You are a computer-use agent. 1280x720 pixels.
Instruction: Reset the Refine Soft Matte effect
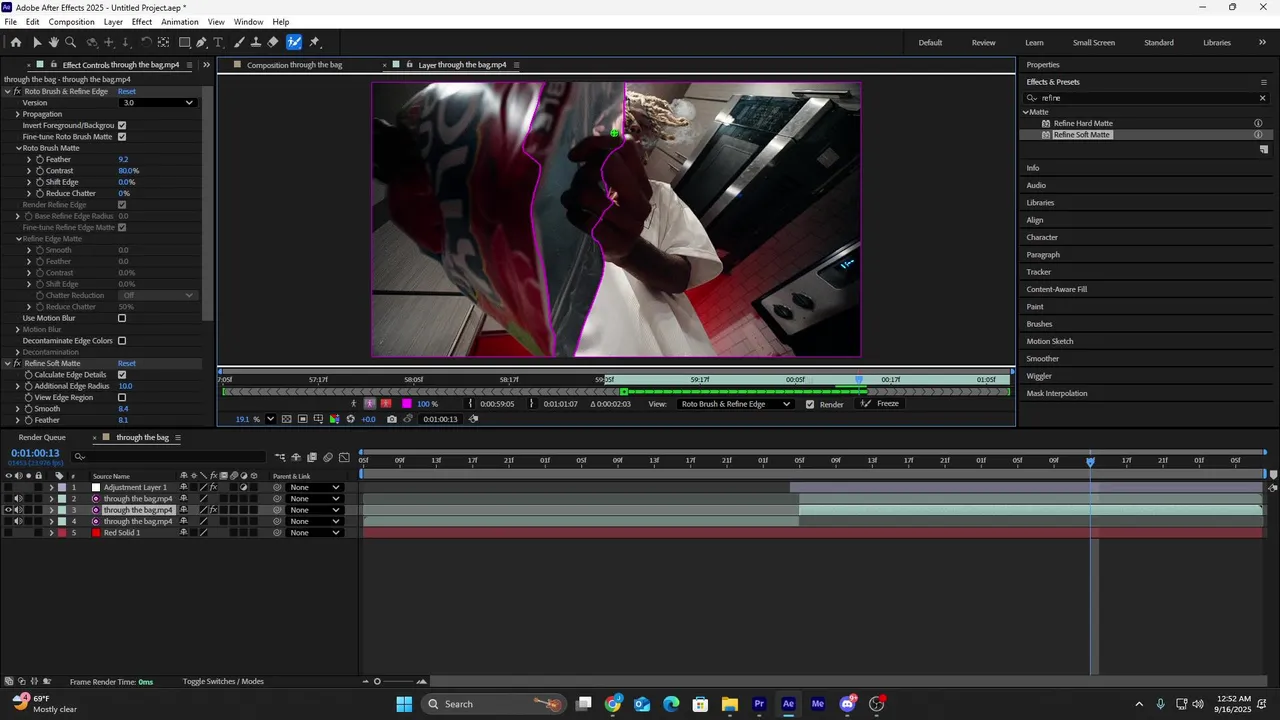tap(127, 364)
